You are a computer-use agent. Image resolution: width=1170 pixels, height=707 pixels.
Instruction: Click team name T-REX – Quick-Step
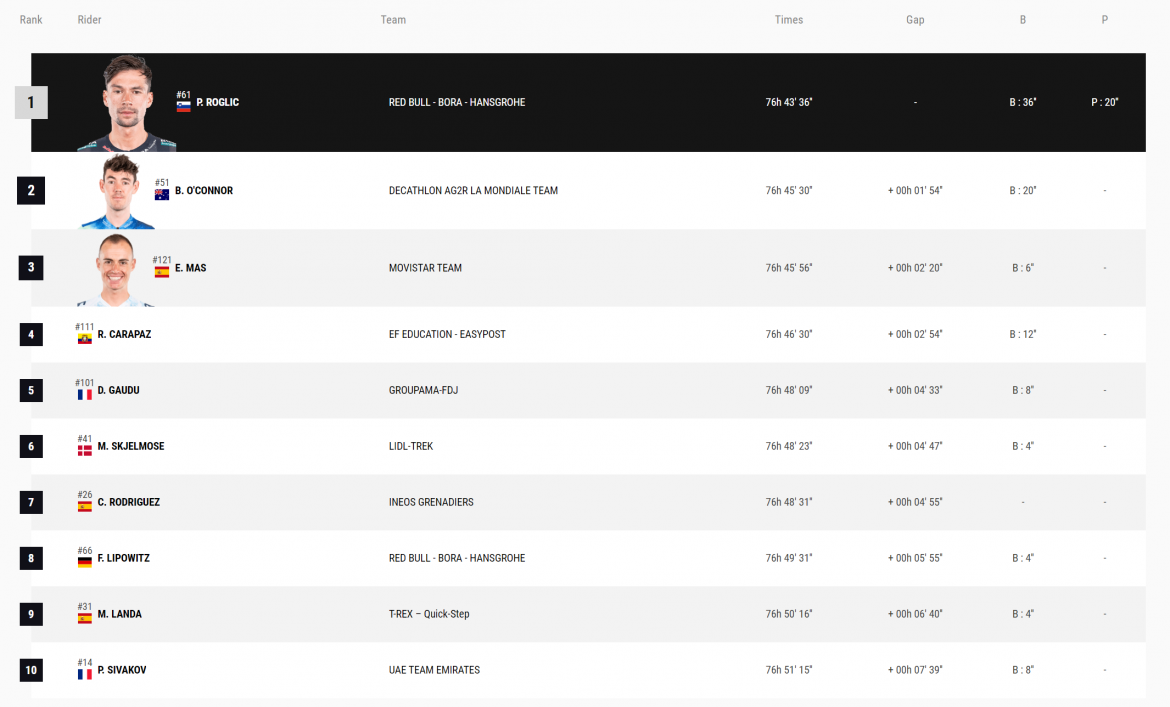[x=429, y=614]
